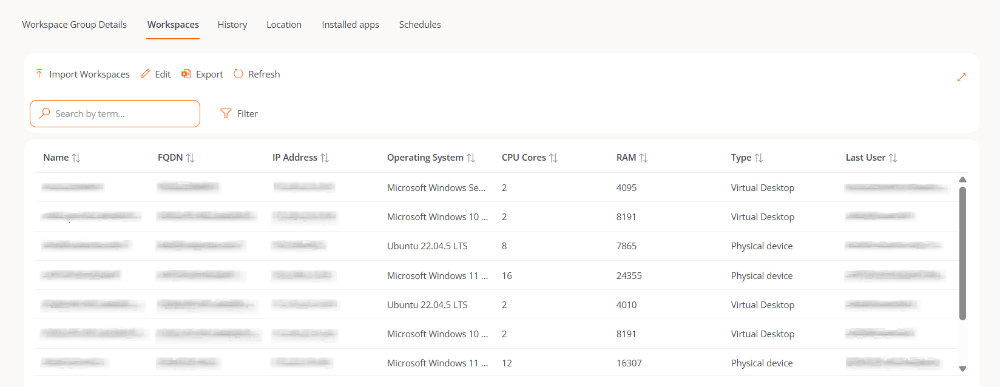The height and width of the screenshot is (387, 1000).
Task: Open the Schedules tab
Action: coord(420,25)
